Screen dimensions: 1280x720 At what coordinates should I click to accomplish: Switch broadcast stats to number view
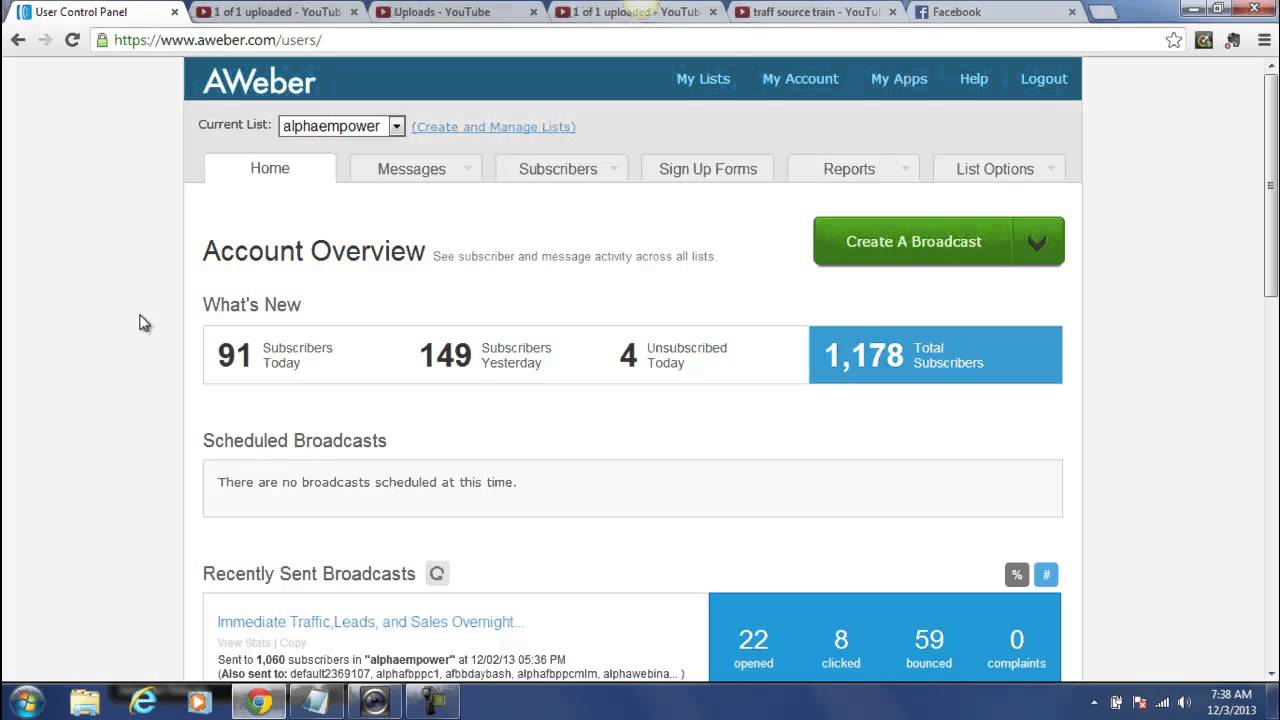pos(1046,574)
